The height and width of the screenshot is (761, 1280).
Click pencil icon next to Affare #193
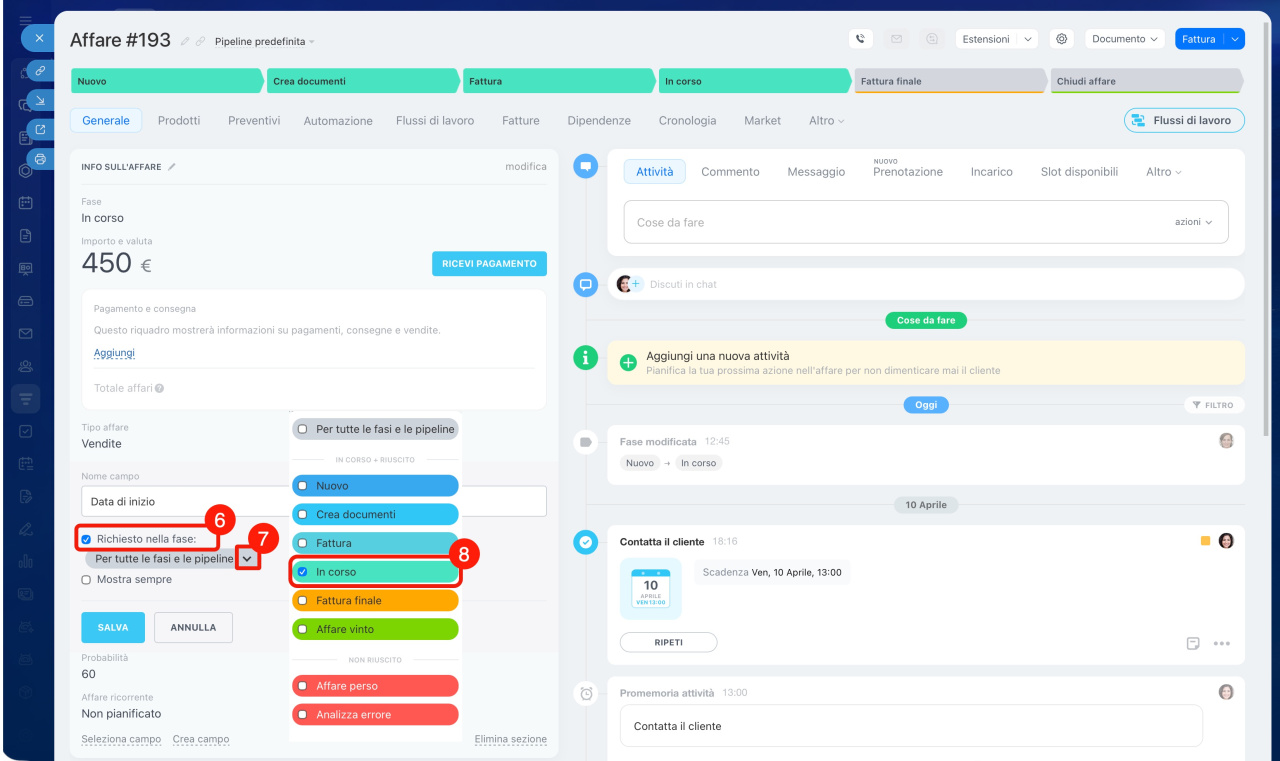(184, 41)
